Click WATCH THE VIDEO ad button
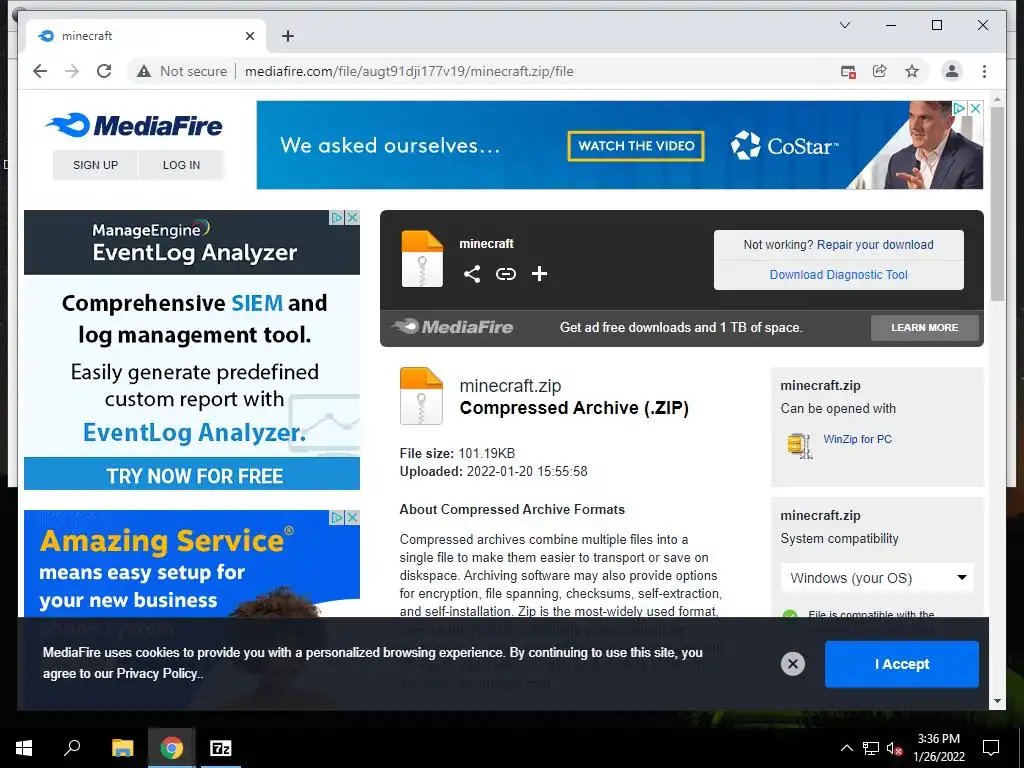The width and height of the screenshot is (1024, 768). point(636,146)
